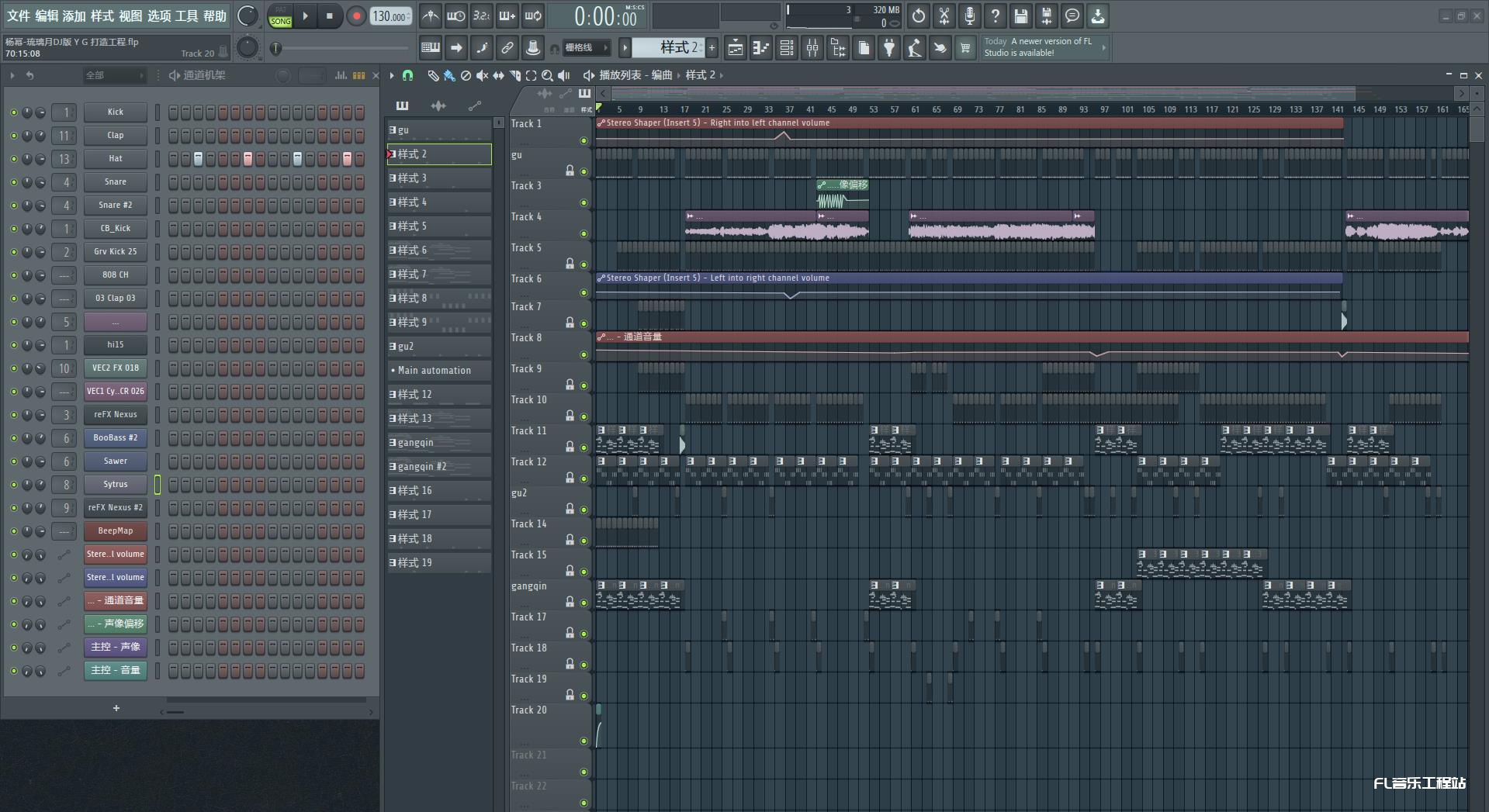The image size is (1489, 812).
Task: Add new pattern with plus beside 样式 2
Action: click(712, 48)
